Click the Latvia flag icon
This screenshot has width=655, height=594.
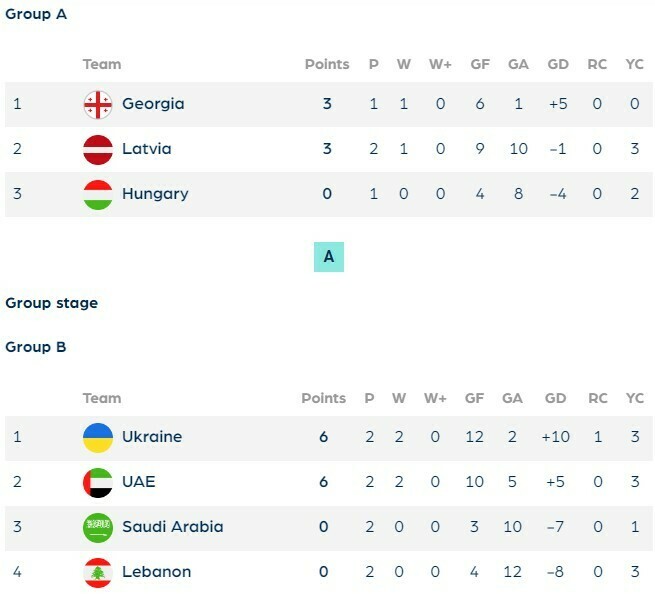(x=98, y=149)
